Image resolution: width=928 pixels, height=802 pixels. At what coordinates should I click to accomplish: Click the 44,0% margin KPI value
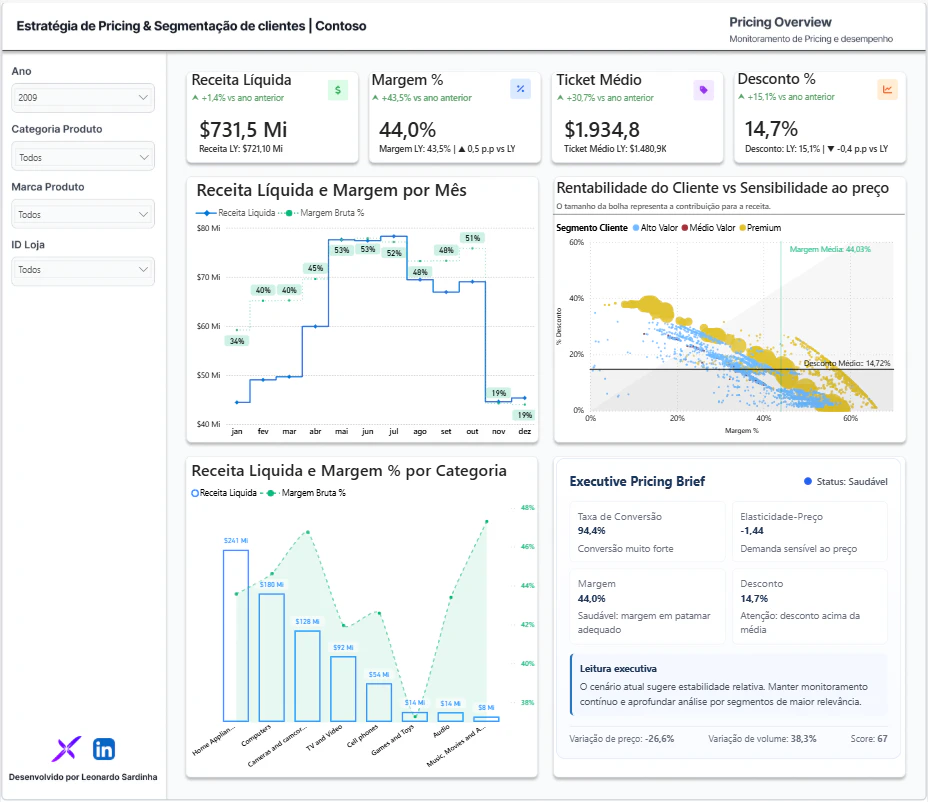(x=407, y=130)
